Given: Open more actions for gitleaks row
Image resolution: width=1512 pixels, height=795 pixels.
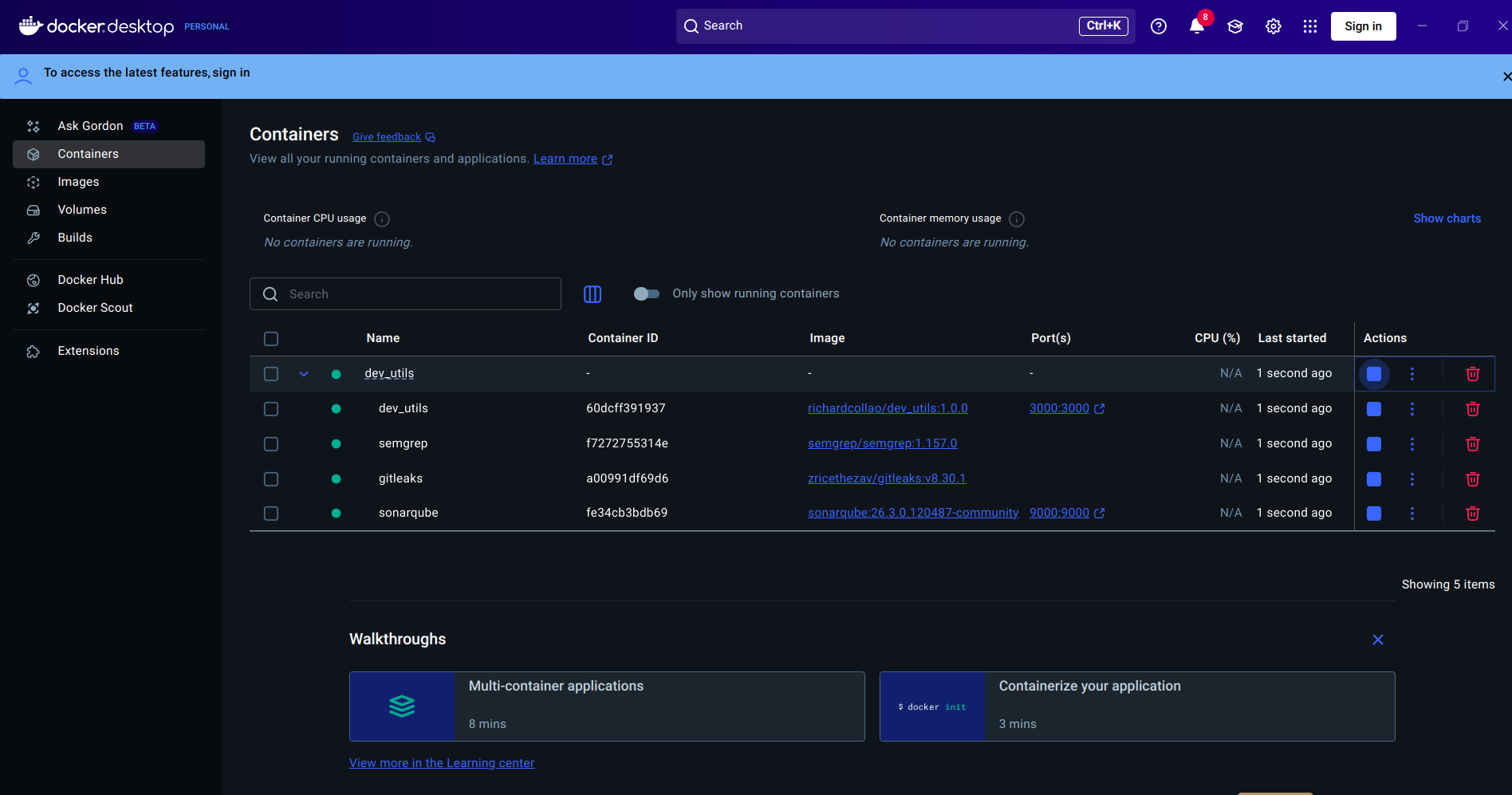Looking at the screenshot, I should (1412, 479).
